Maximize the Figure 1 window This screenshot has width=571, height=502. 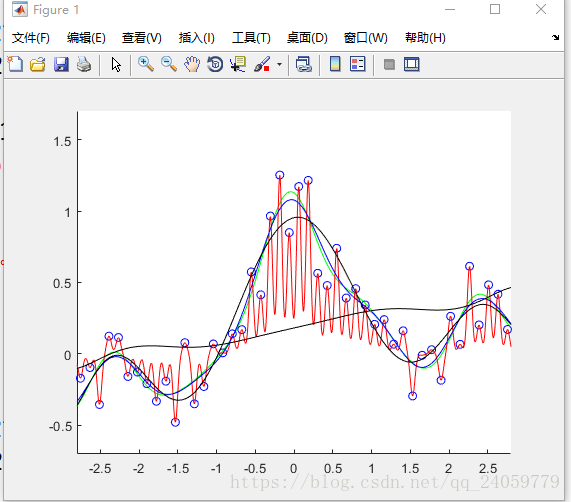495,9
